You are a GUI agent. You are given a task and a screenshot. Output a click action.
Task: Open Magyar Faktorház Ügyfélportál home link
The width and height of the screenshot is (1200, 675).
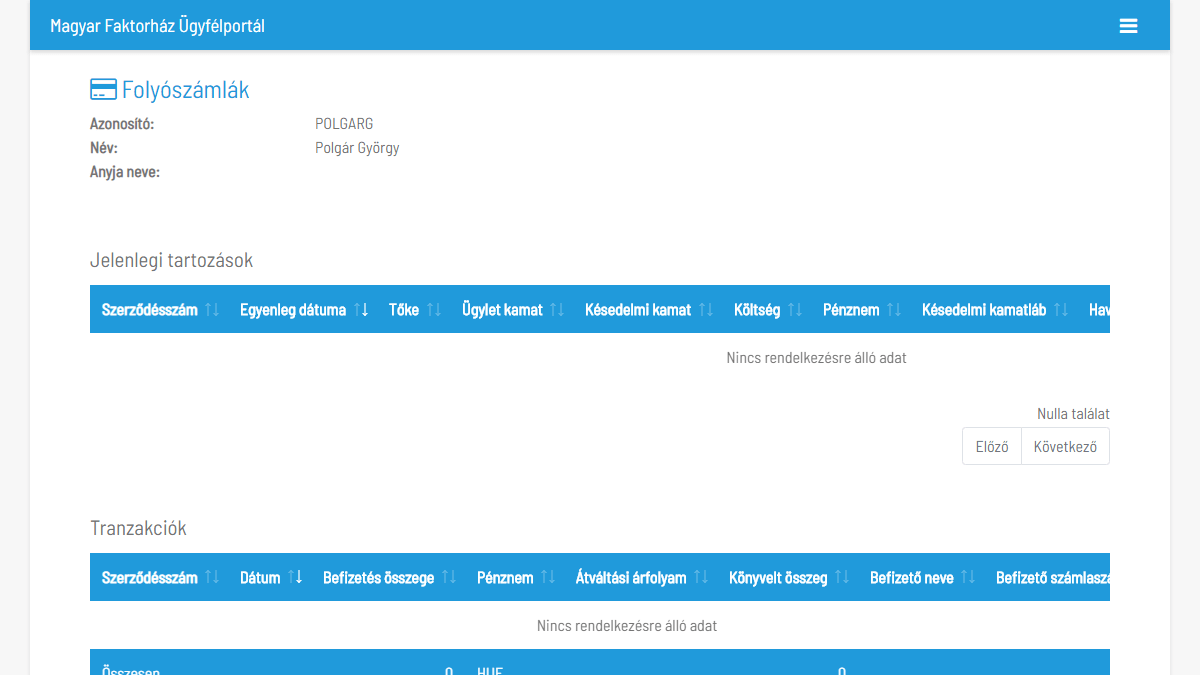(x=157, y=26)
